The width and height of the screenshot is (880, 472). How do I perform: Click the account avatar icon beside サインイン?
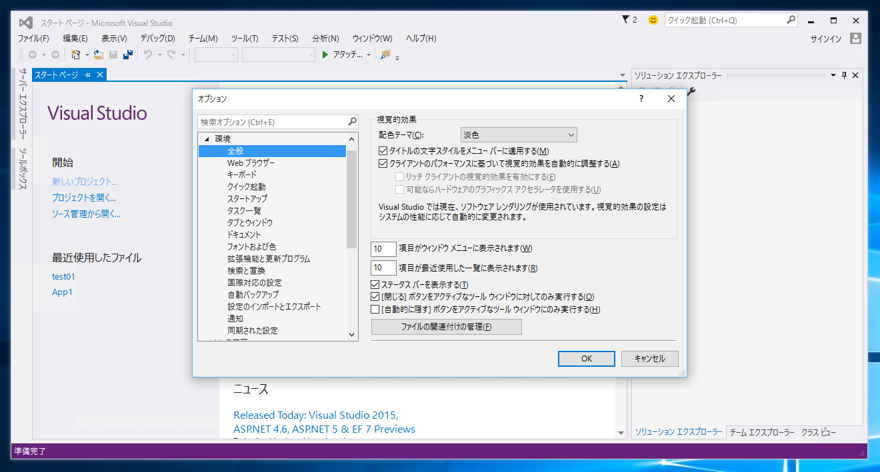(x=855, y=38)
